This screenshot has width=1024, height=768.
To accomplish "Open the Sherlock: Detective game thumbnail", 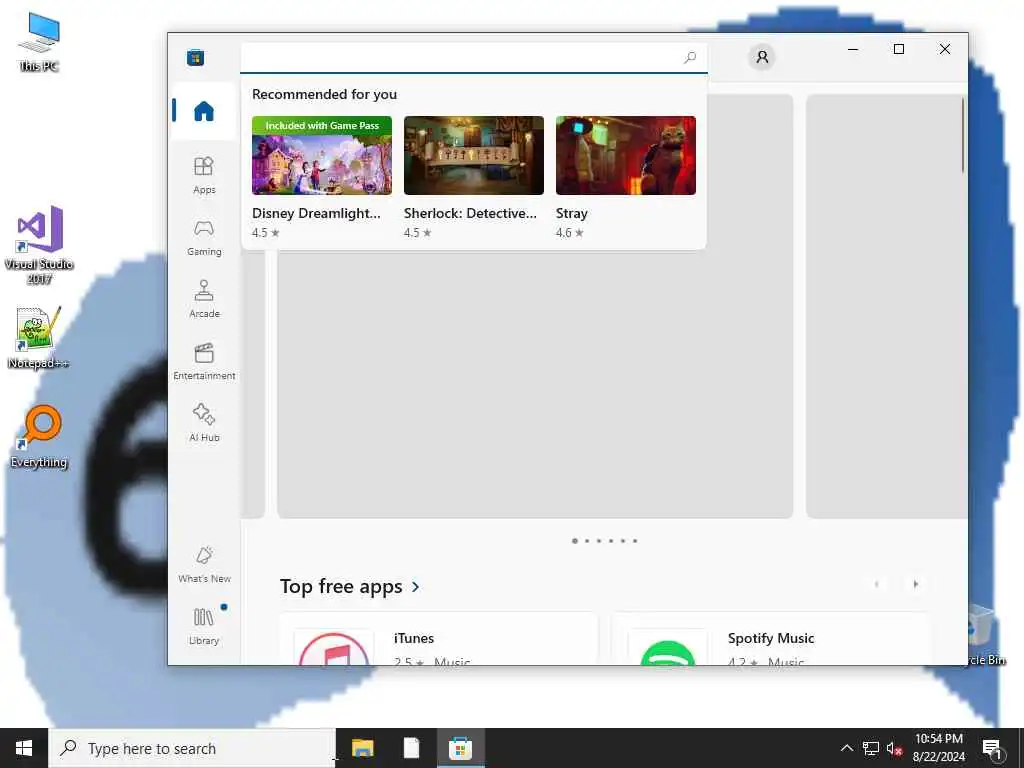I will coord(473,155).
